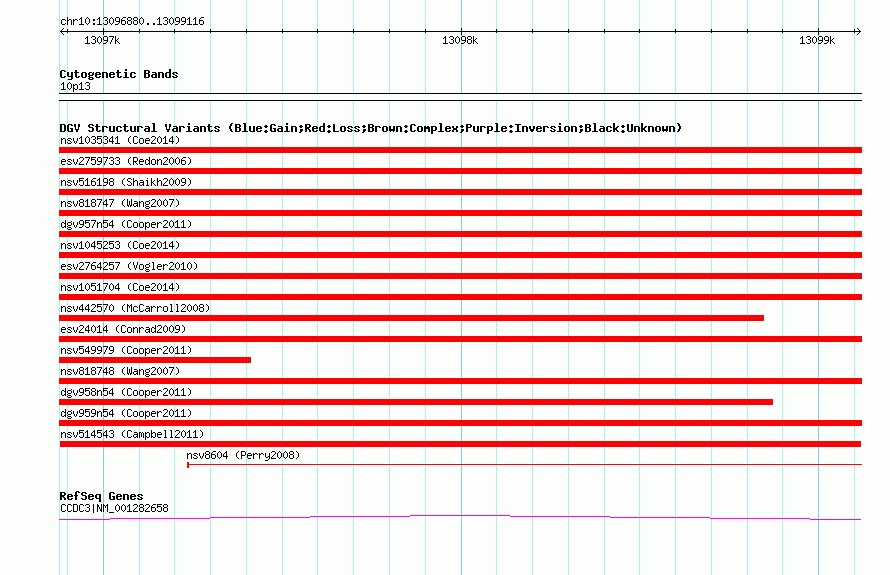Select the esv2759733 (Redon2006) red loss bar
The image size is (890, 575).
pyautogui.click(x=460, y=171)
